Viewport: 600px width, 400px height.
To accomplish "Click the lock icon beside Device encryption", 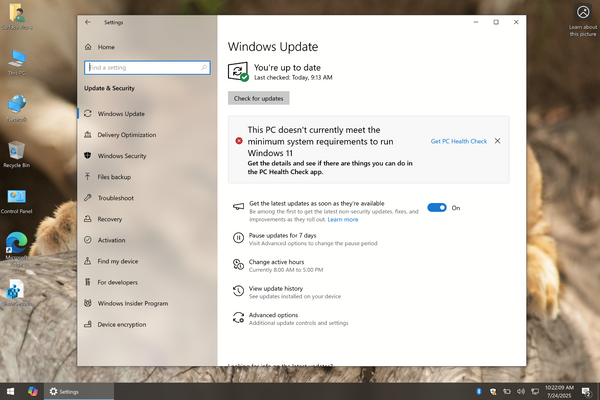I will point(88,324).
